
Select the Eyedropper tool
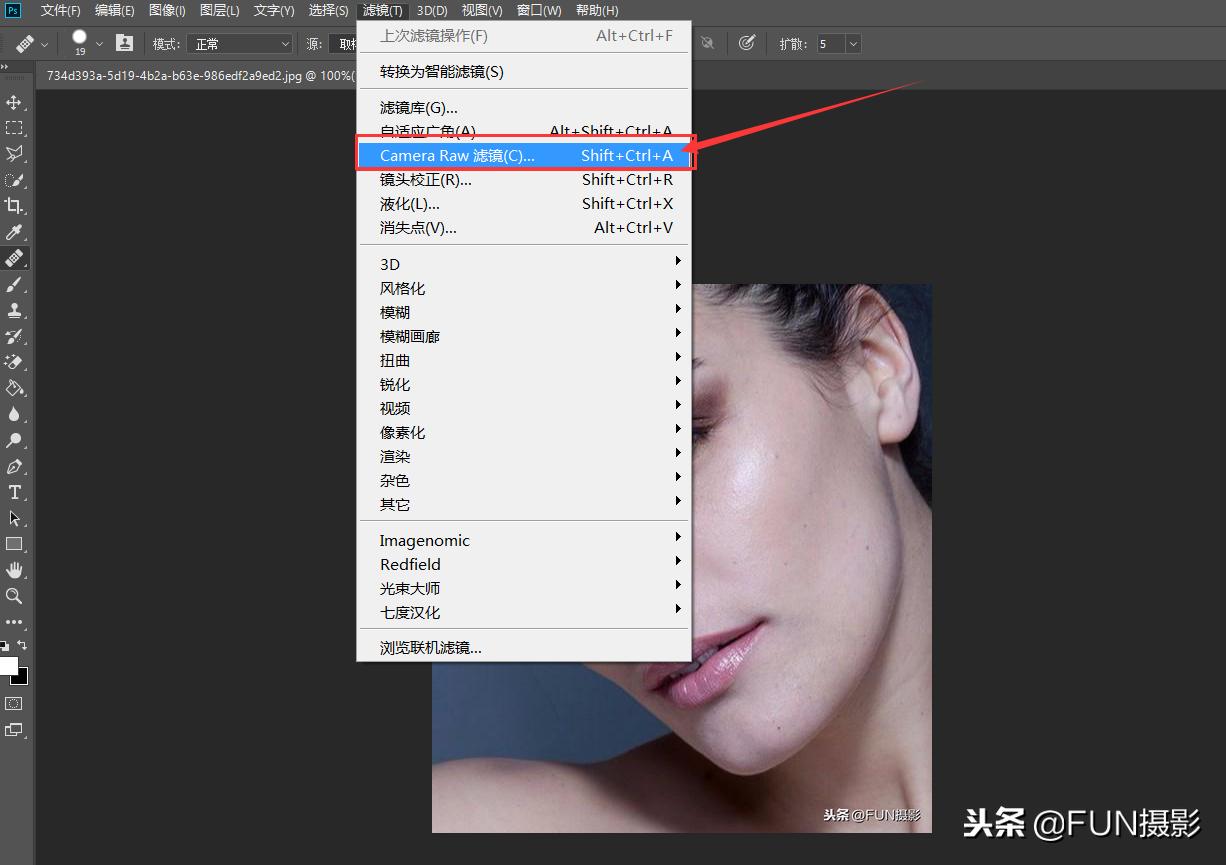click(14, 232)
